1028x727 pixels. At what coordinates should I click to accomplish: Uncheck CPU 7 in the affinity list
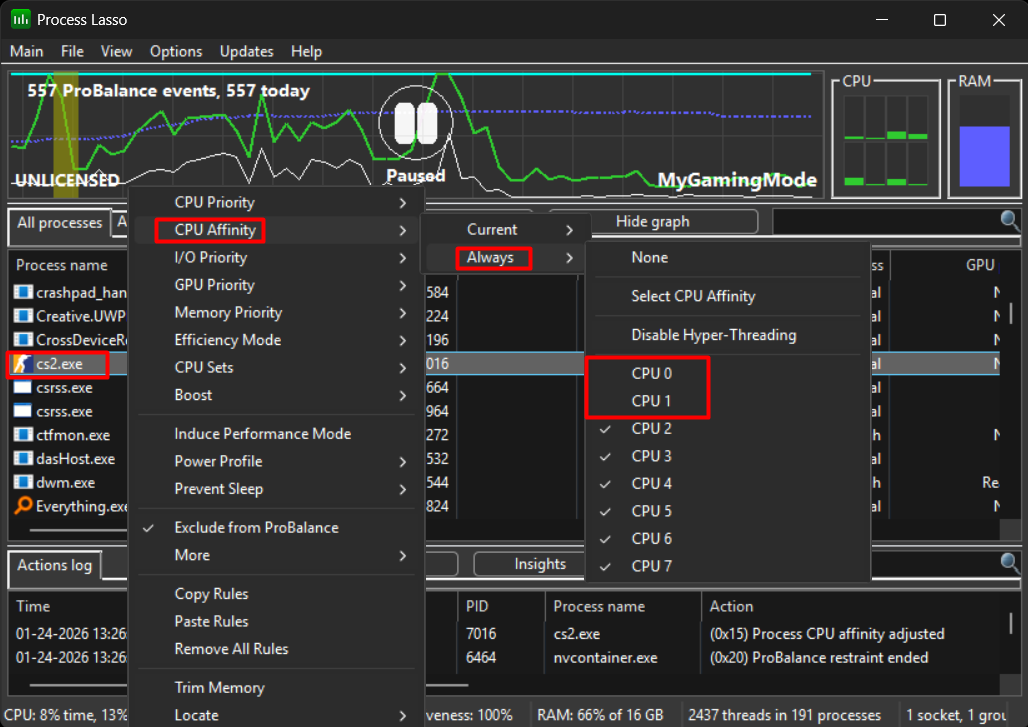coord(653,566)
